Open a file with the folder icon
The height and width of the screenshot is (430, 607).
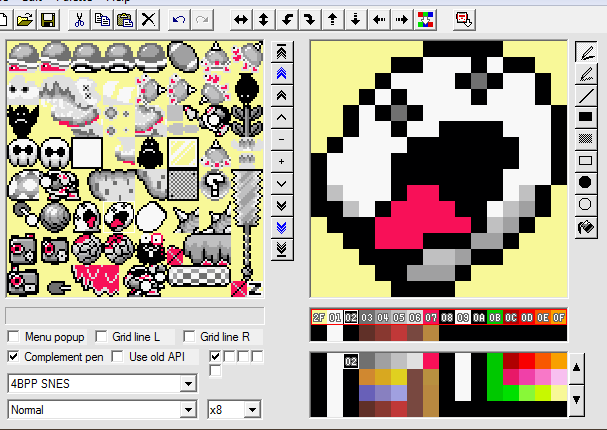(25, 19)
